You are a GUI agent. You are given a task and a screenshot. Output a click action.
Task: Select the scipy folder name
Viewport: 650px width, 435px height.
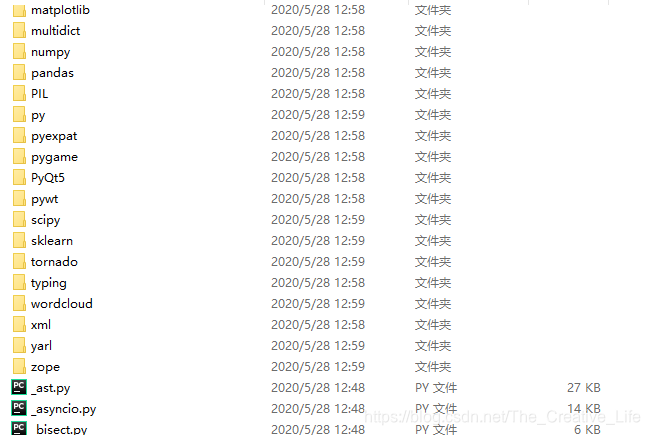pos(46,220)
